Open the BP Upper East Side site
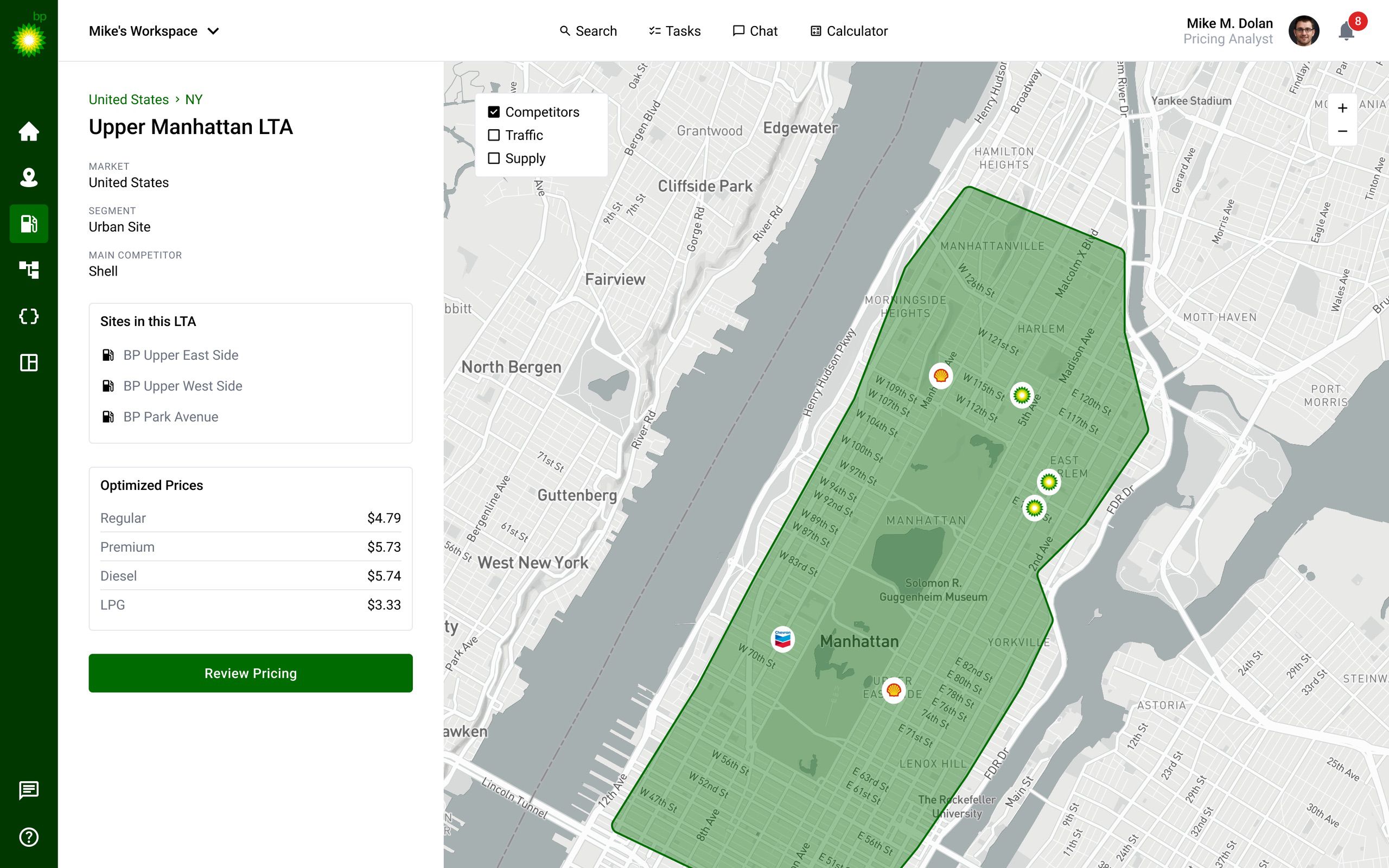The image size is (1389, 868). [x=169, y=355]
